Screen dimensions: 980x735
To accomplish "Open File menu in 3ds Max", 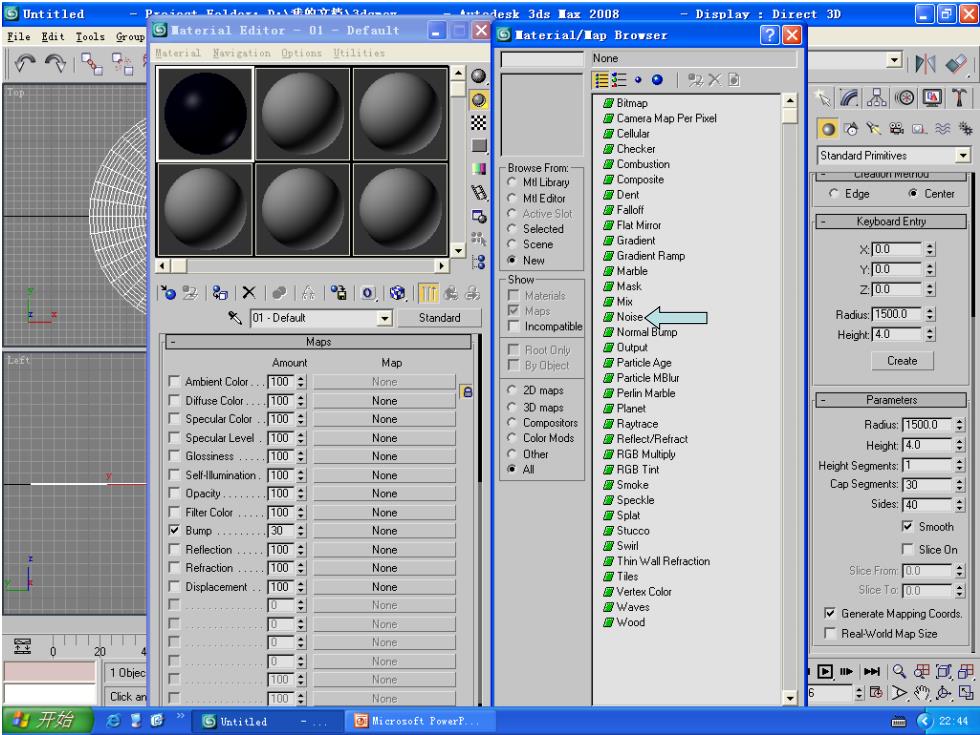I will 18,37.
